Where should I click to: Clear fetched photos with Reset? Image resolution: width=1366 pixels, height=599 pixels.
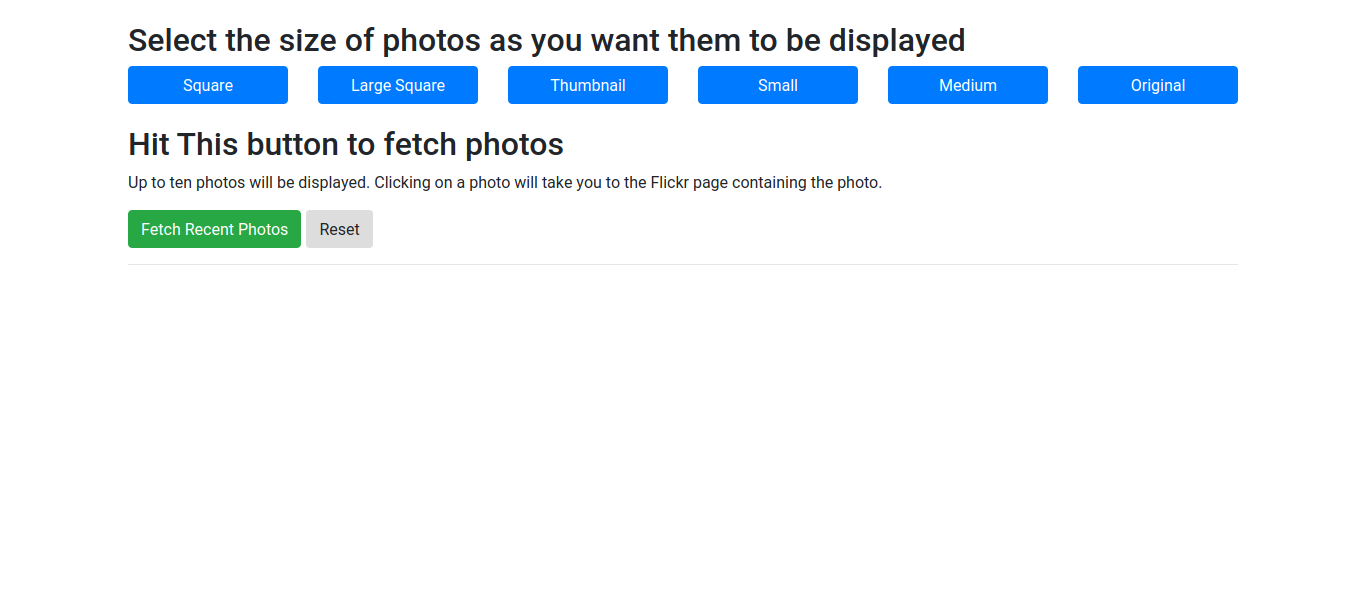pos(339,229)
